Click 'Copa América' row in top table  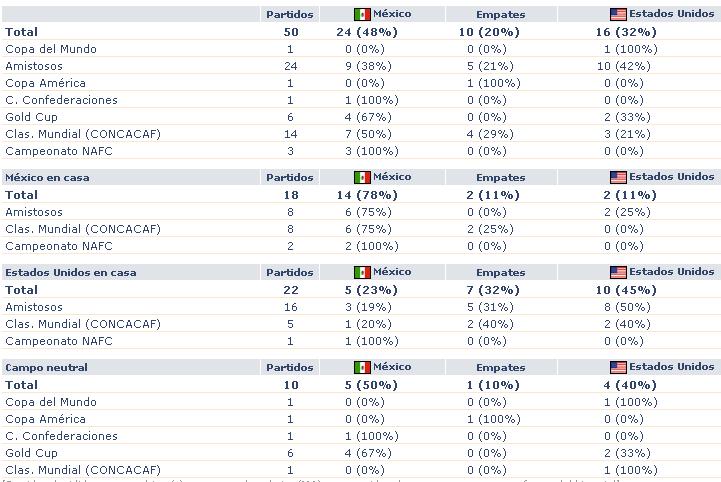(x=45, y=83)
